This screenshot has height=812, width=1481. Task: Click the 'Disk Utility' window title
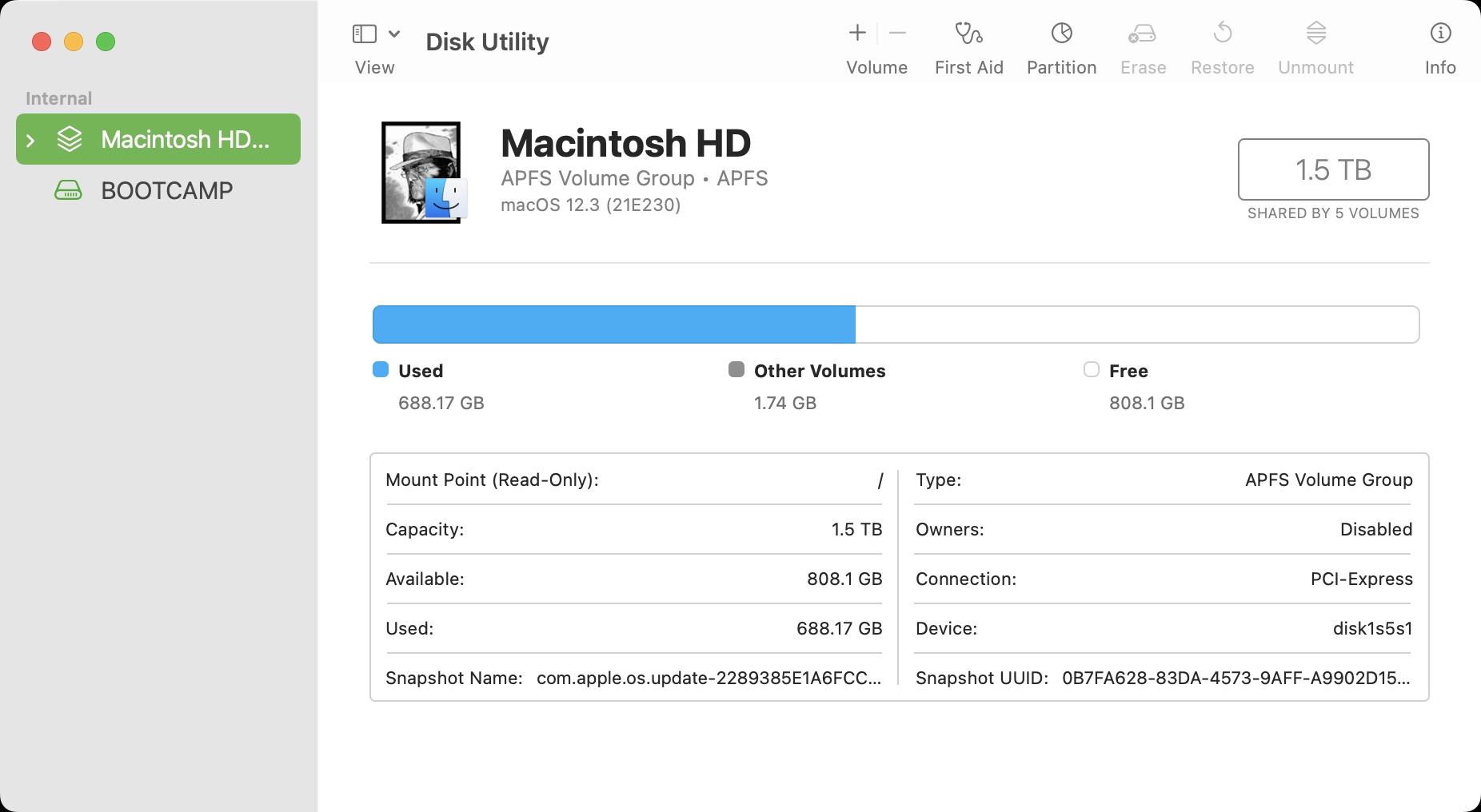pyautogui.click(x=487, y=42)
